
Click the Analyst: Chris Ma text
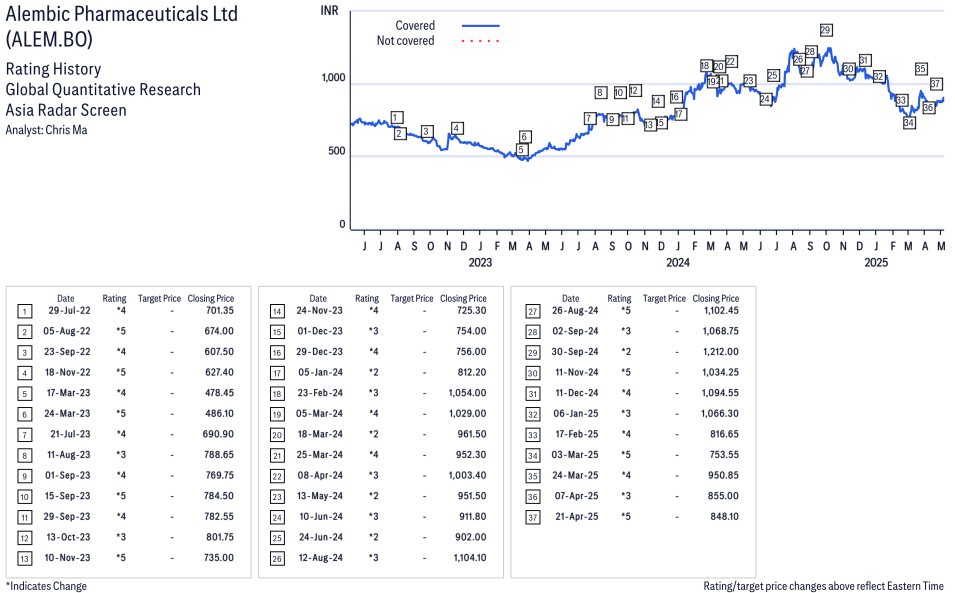point(46,130)
